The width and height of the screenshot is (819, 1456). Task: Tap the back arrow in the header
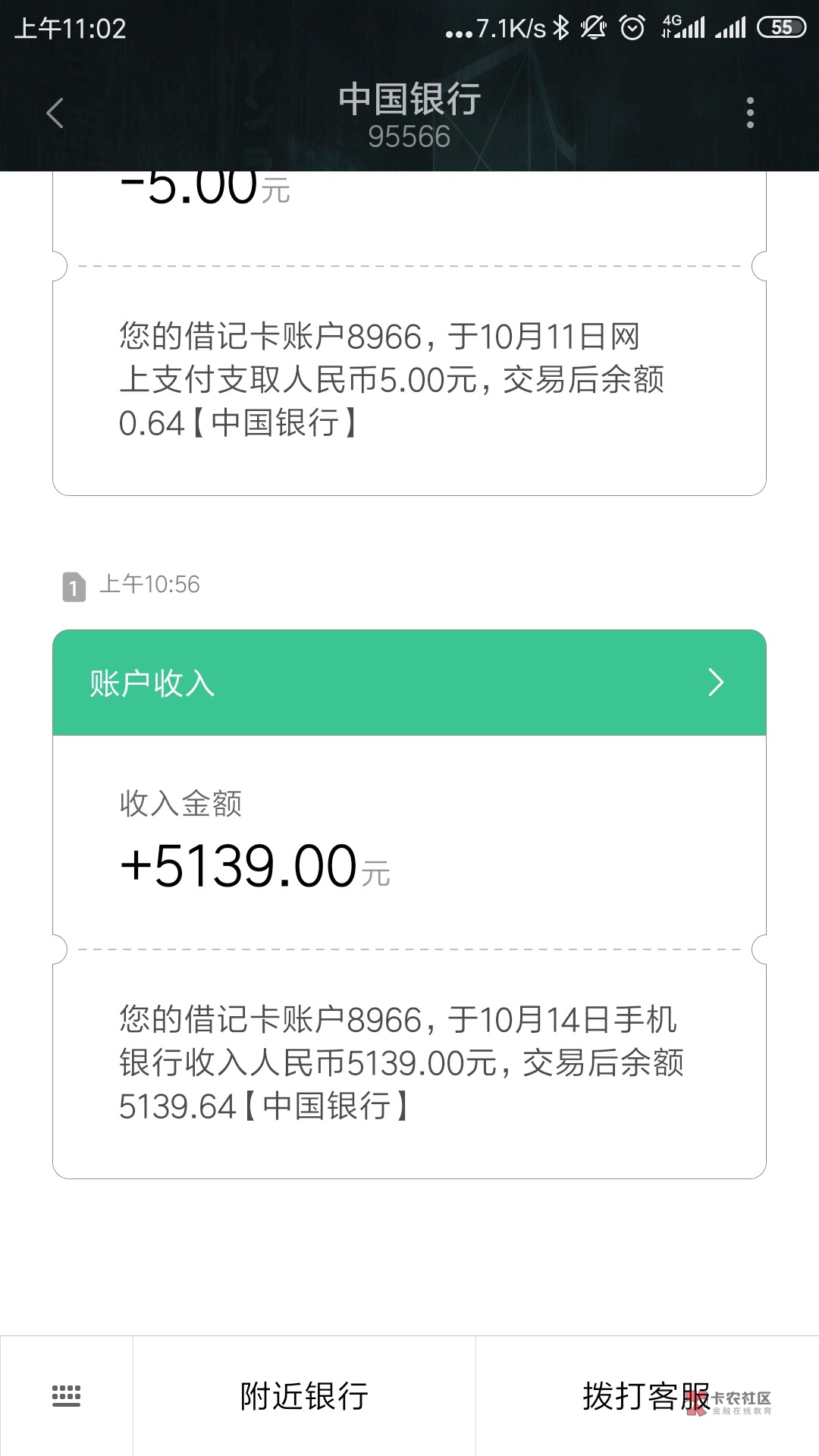pyautogui.click(x=55, y=114)
